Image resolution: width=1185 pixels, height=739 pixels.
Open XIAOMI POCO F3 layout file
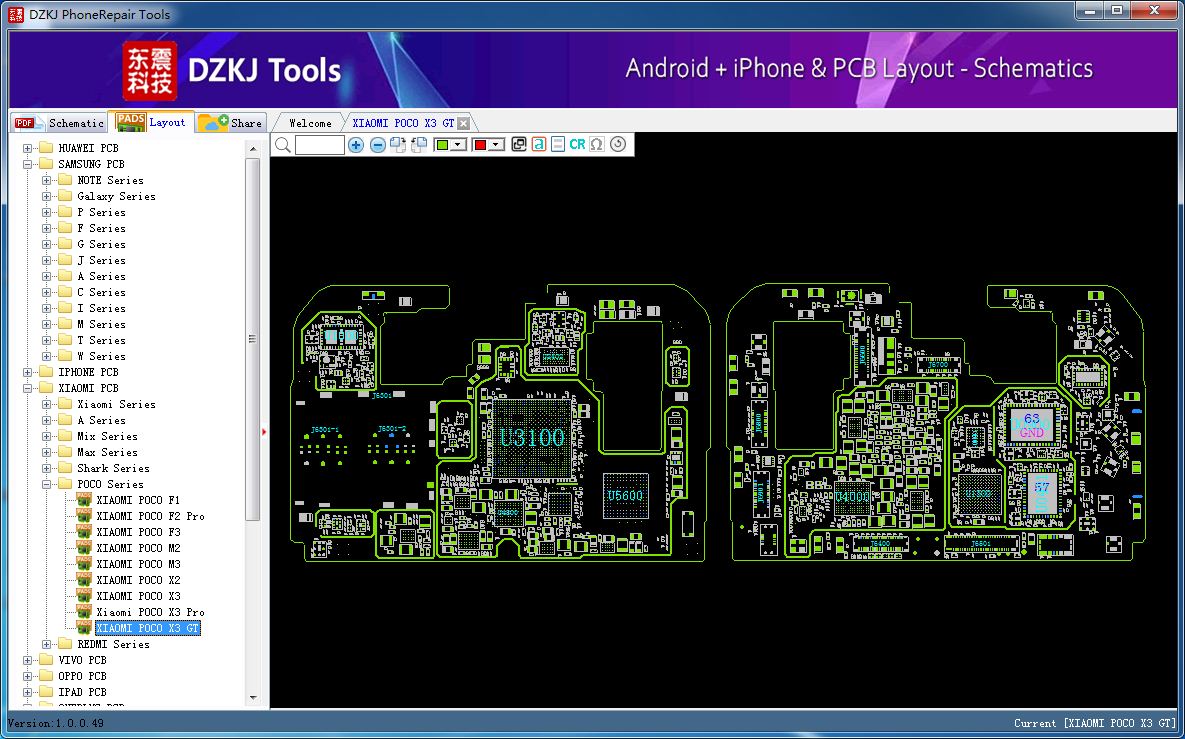[x=138, y=532]
